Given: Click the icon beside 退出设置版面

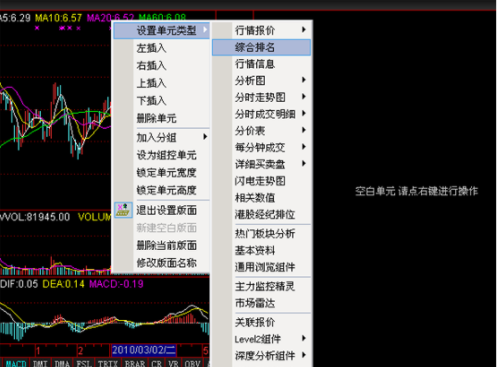Looking at the screenshot, I should point(123,210).
